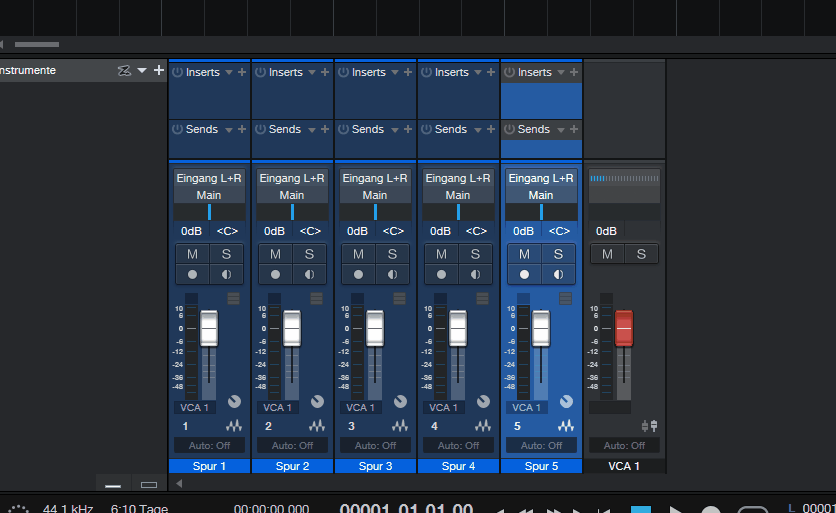The width and height of the screenshot is (836, 513).
Task: Switch to wide console view button
Action: click(x=149, y=485)
